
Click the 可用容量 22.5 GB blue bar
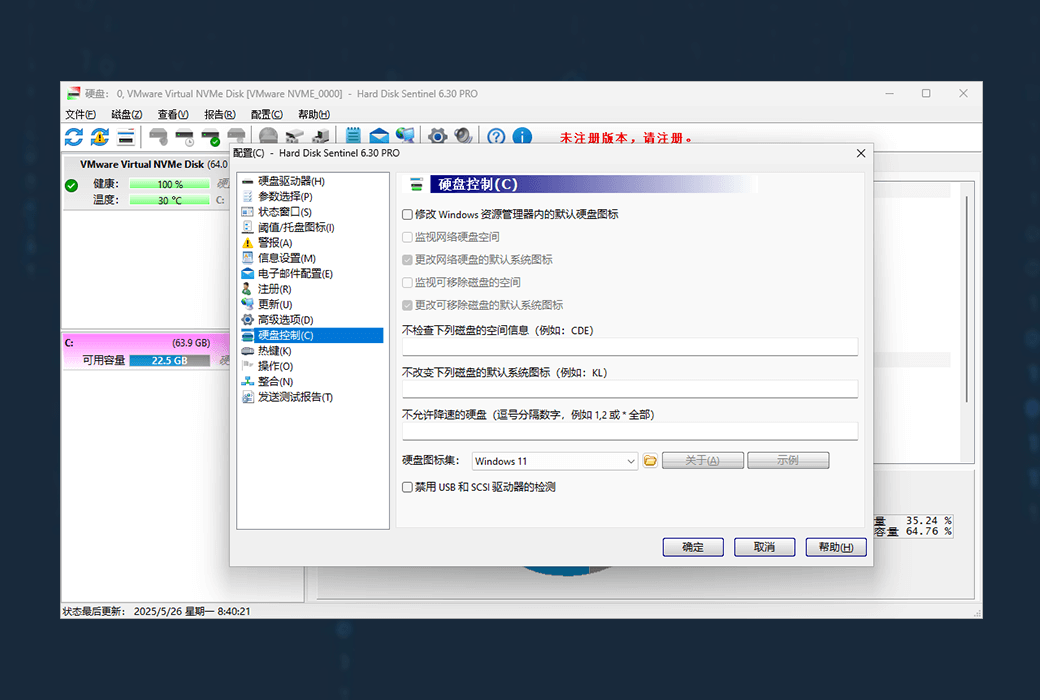pos(170,360)
